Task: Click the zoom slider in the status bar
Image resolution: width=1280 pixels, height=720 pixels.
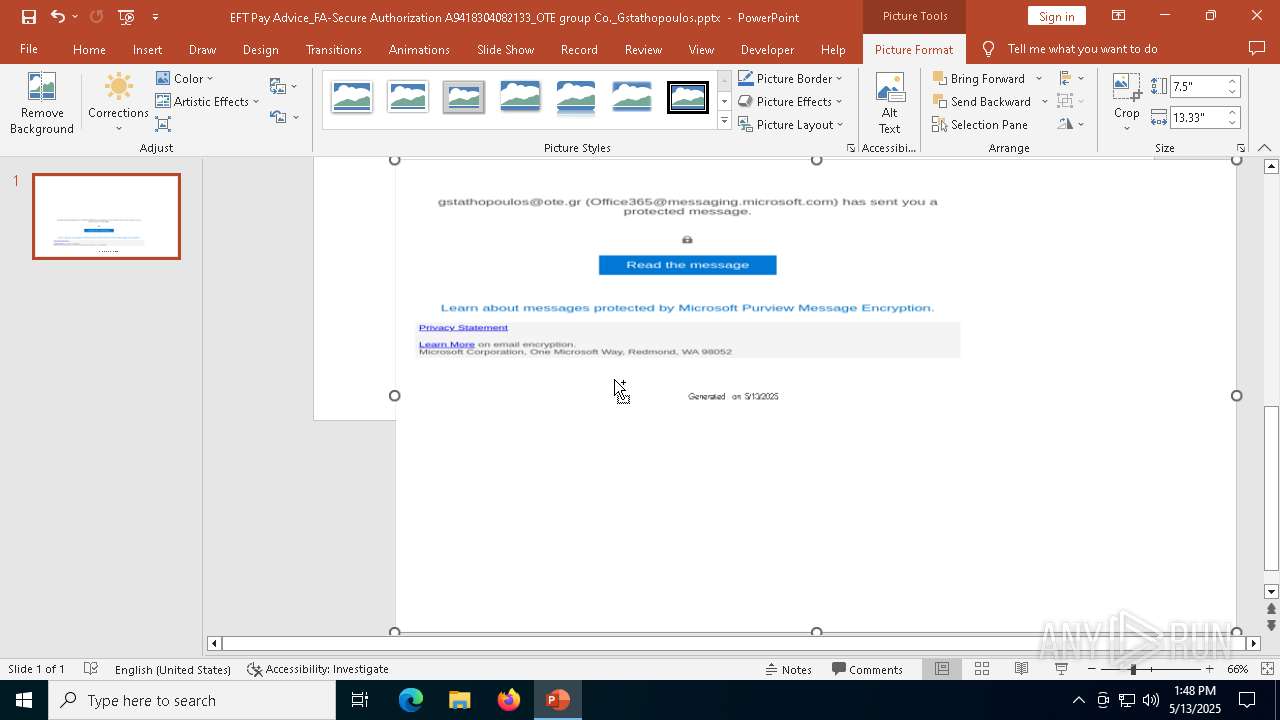Action: 1150,669
